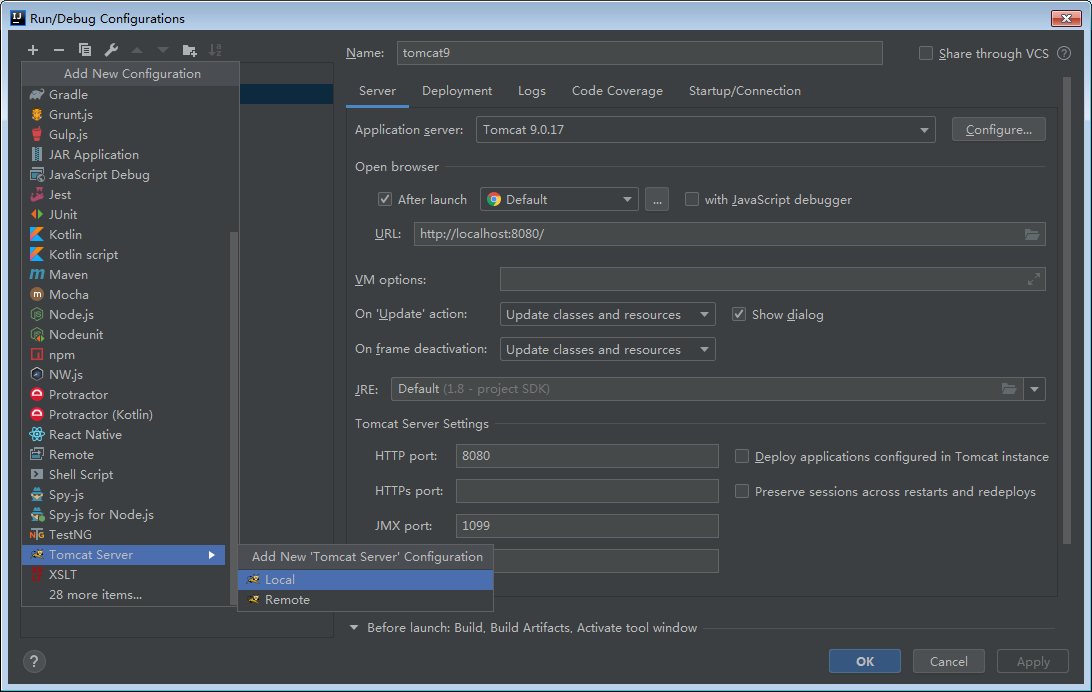Expand the VM options field editor
This screenshot has width=1092, height=692.
coord(1034,279)
